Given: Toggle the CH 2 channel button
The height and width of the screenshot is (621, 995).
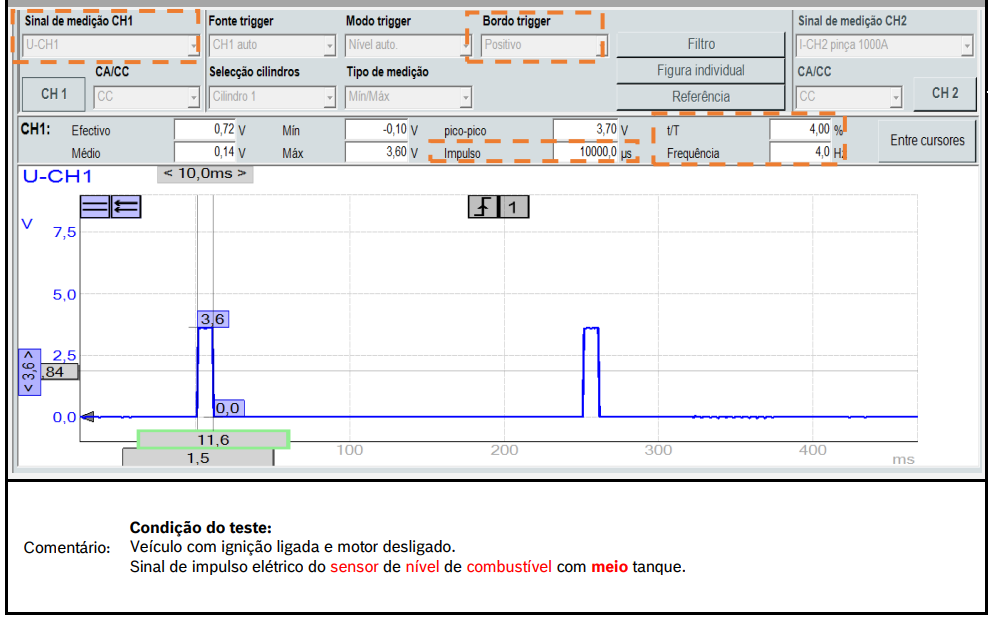Looking at the screenshot, I should (x=945, y=93).
